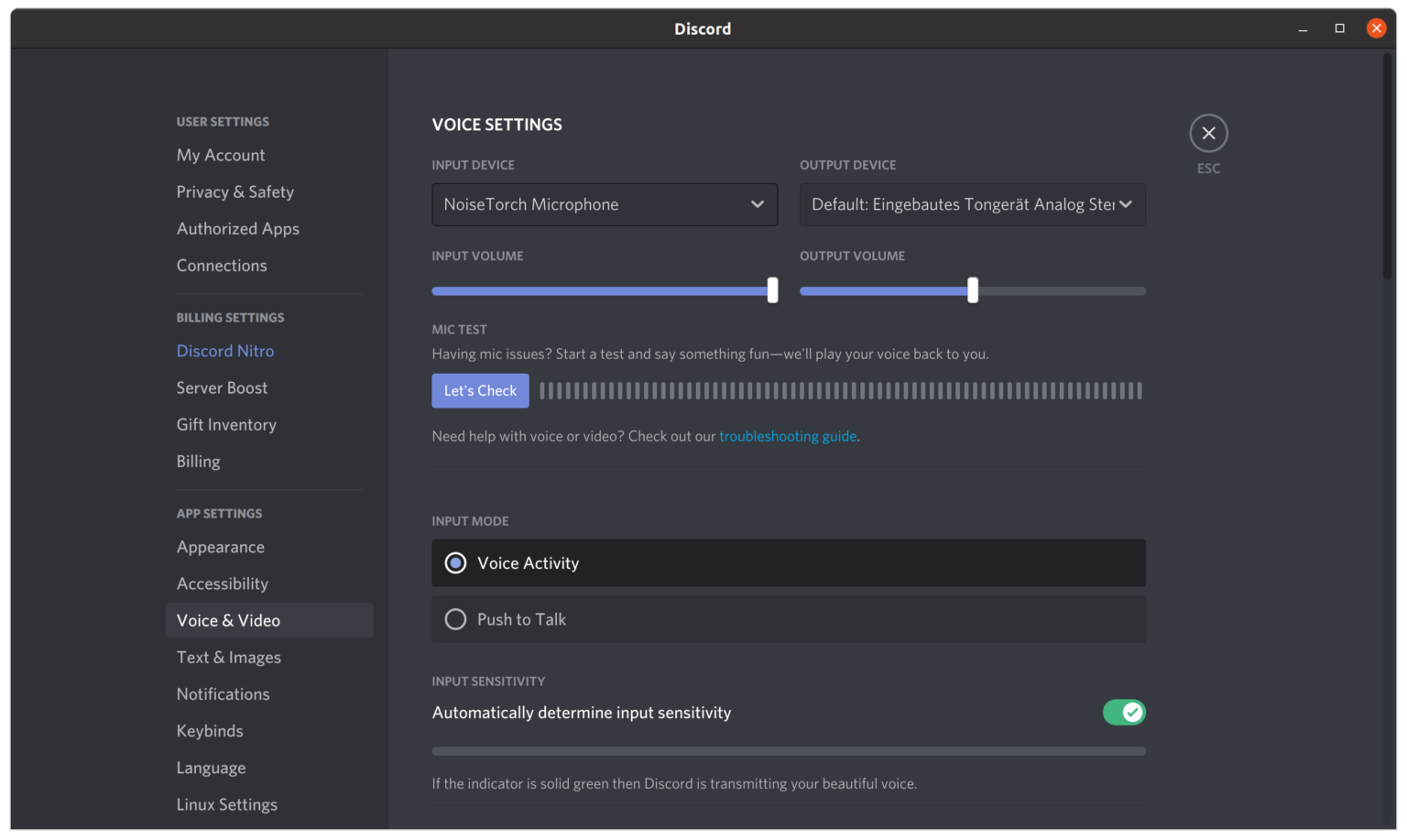Click the settings page vertical scrollbar
Screen dimensions: 1407x840
tap(1387, 167)
